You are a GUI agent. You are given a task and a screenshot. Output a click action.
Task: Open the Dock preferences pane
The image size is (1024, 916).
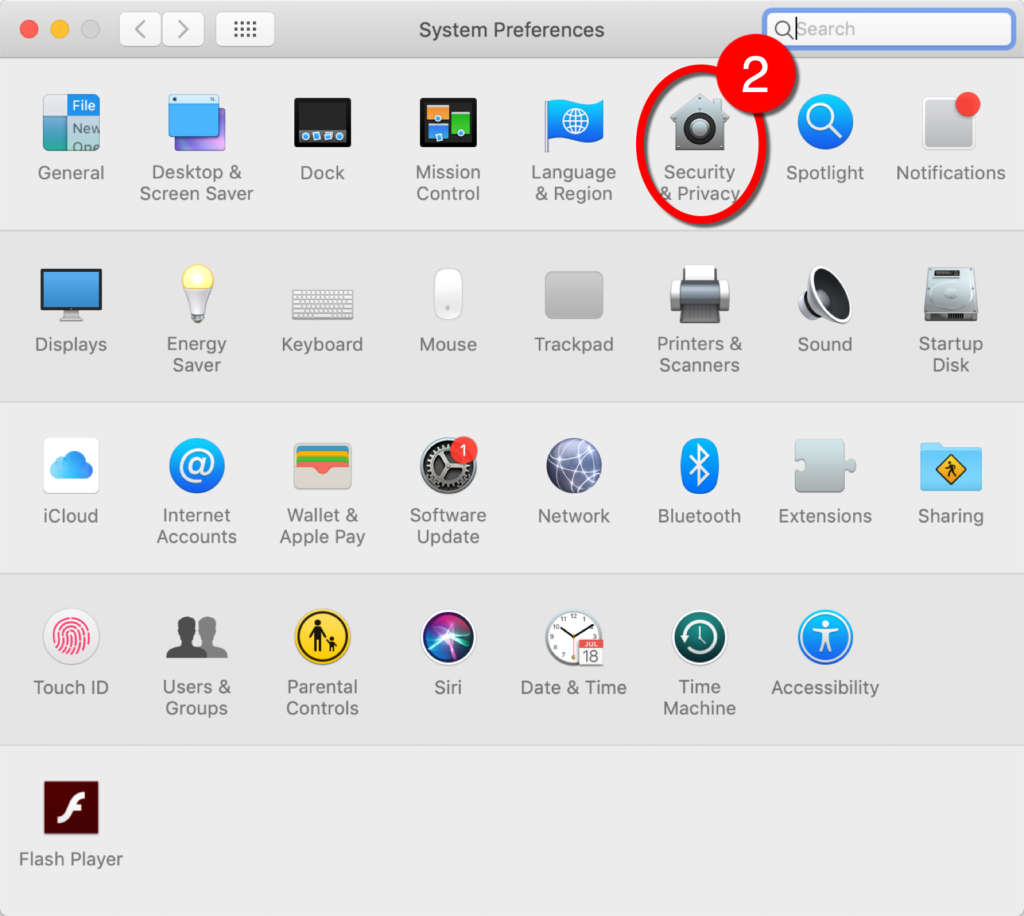click(322, 124)
